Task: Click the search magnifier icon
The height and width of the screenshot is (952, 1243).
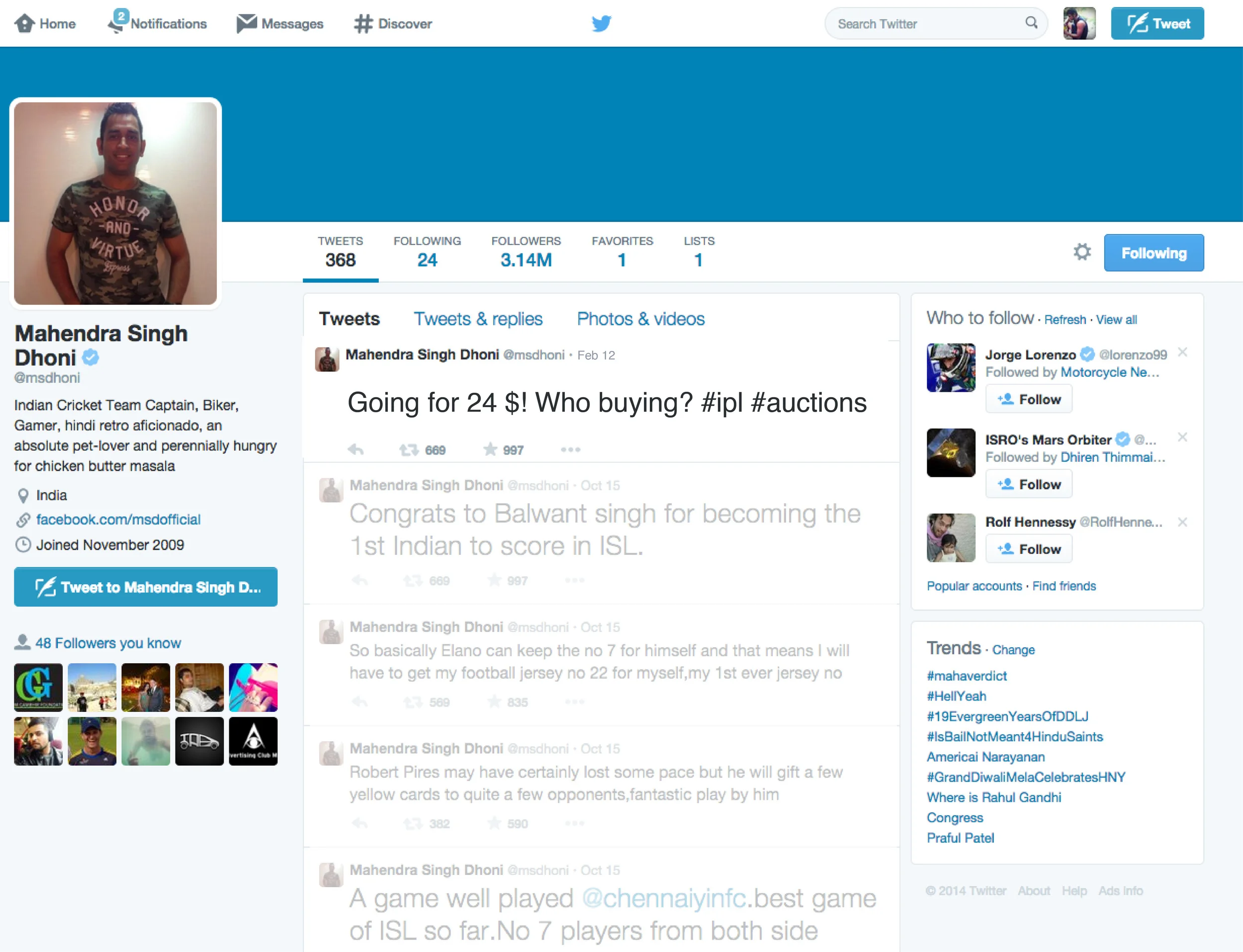Action: coord(1031,23)
